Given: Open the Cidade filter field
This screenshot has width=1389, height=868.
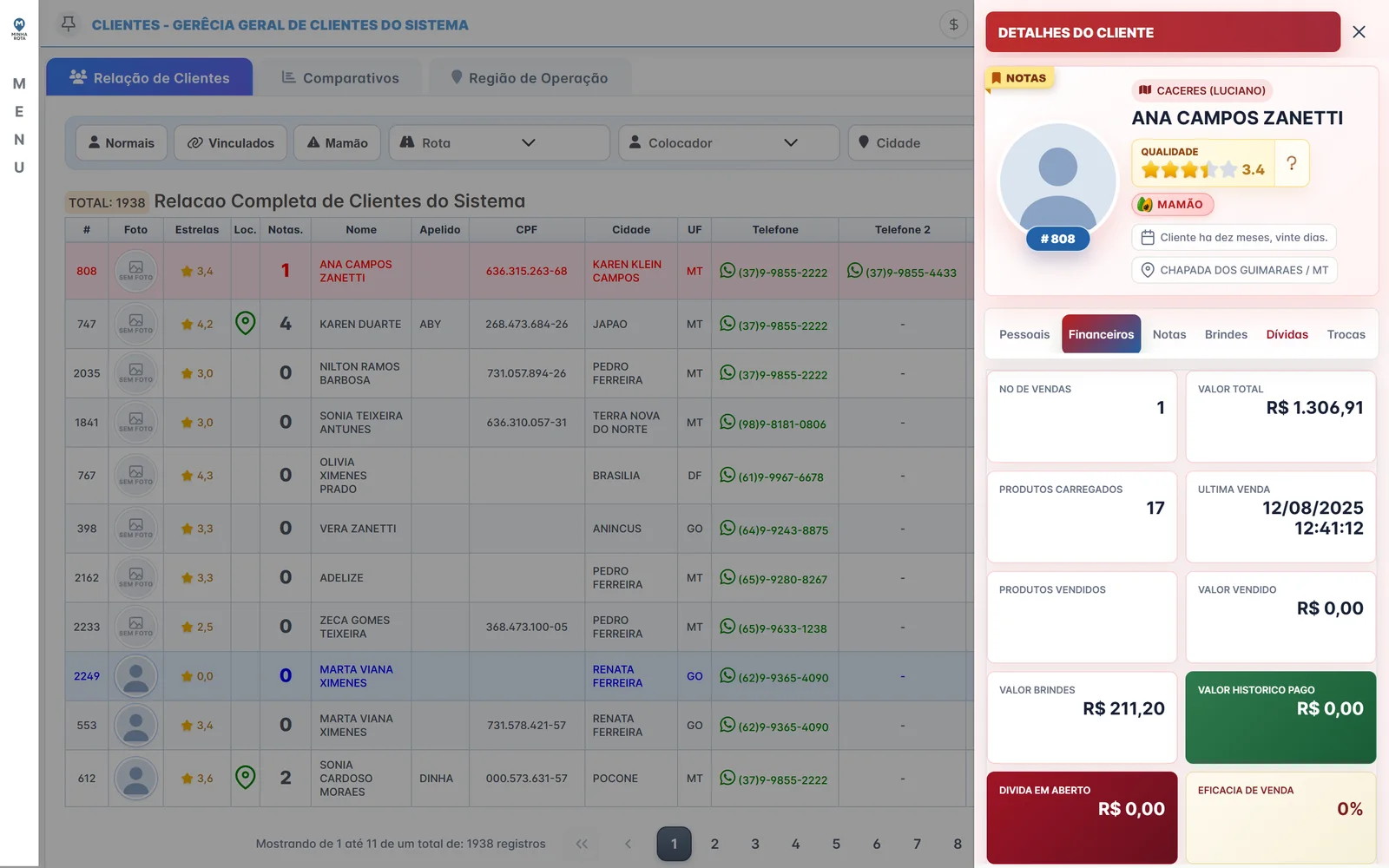Looking at the screenshot, I should point(910,142).
